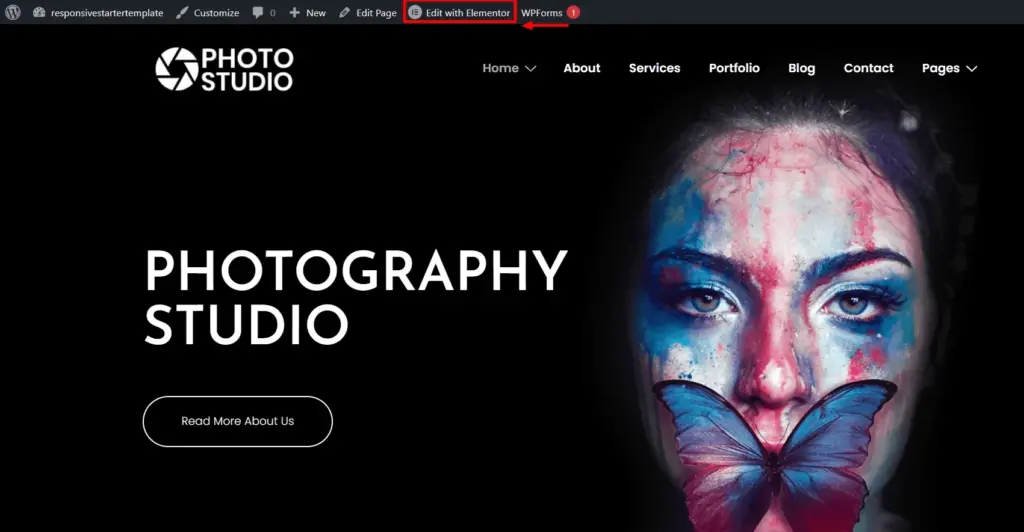
Task: Click the WordPress logo icon
Action: (x=13, y=13)
